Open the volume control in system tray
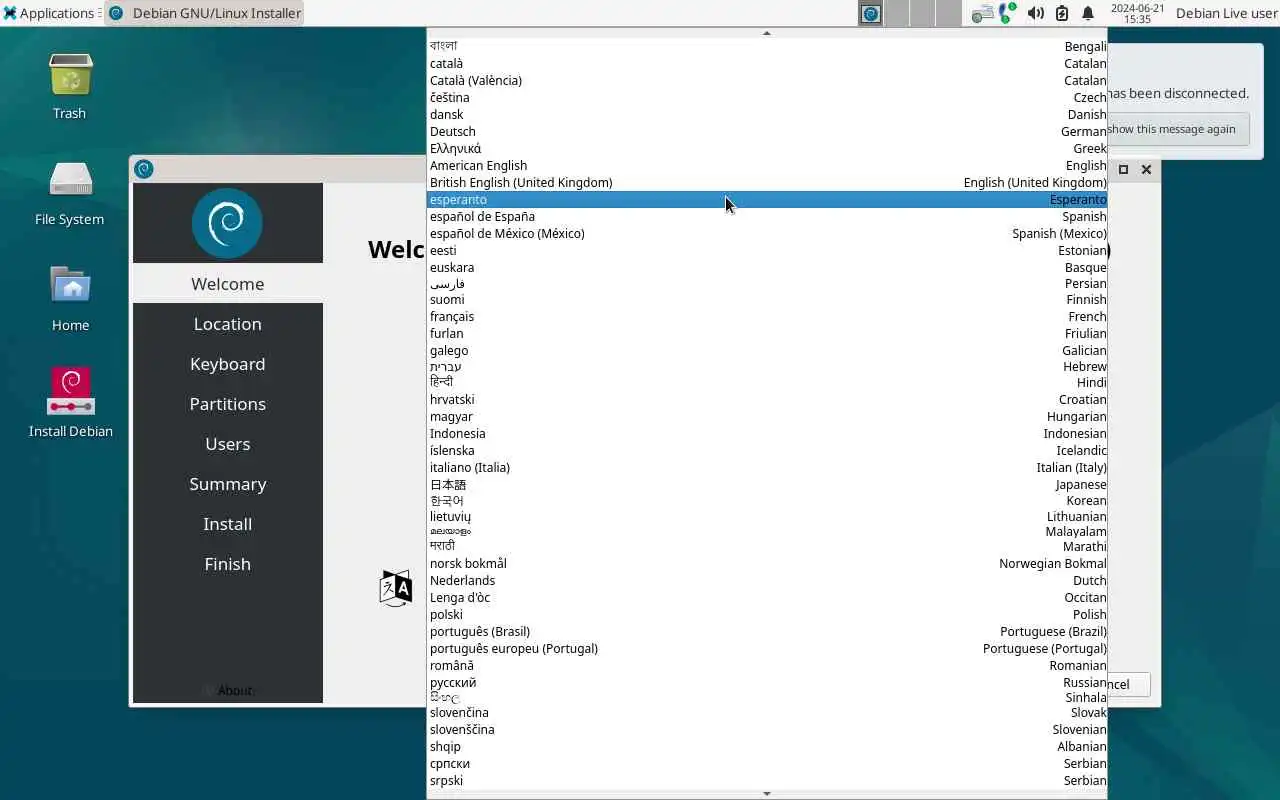 [x=1036, y=13]
